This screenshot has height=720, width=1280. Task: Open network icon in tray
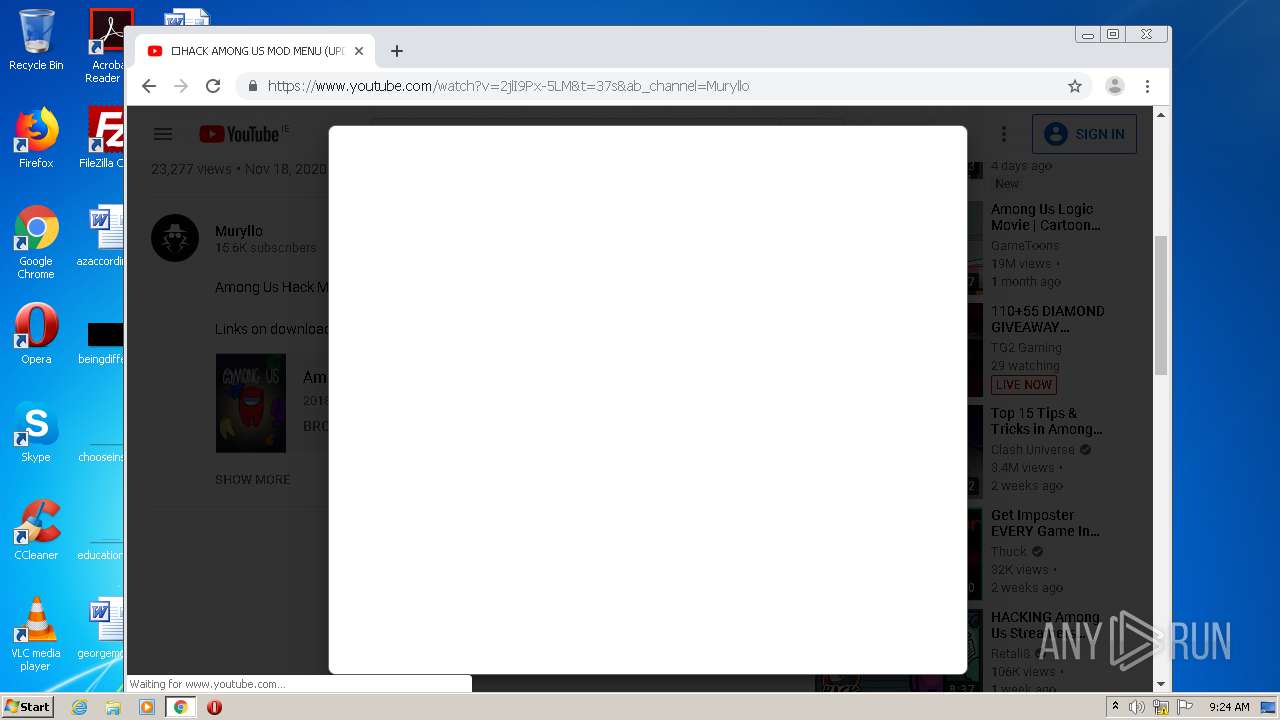click(1161, 707)
